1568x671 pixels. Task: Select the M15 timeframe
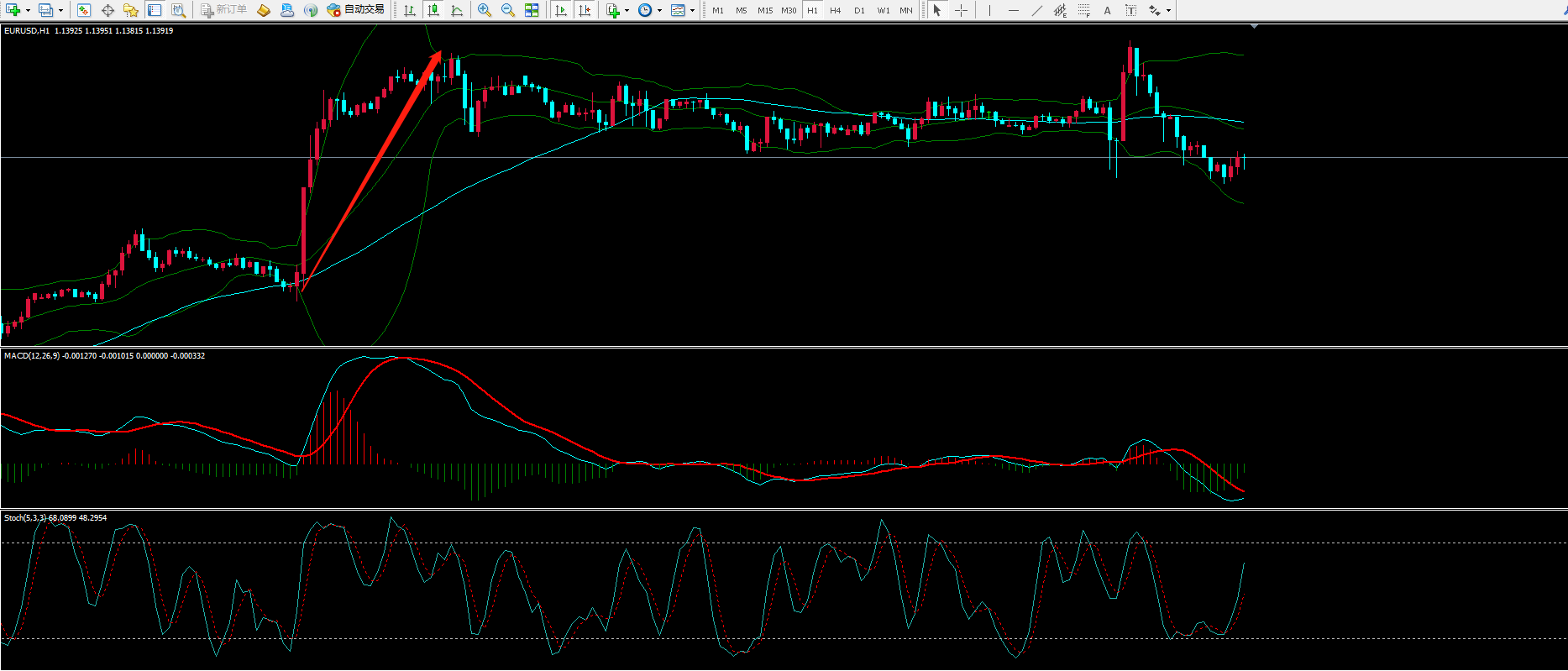tap(764, 10)
